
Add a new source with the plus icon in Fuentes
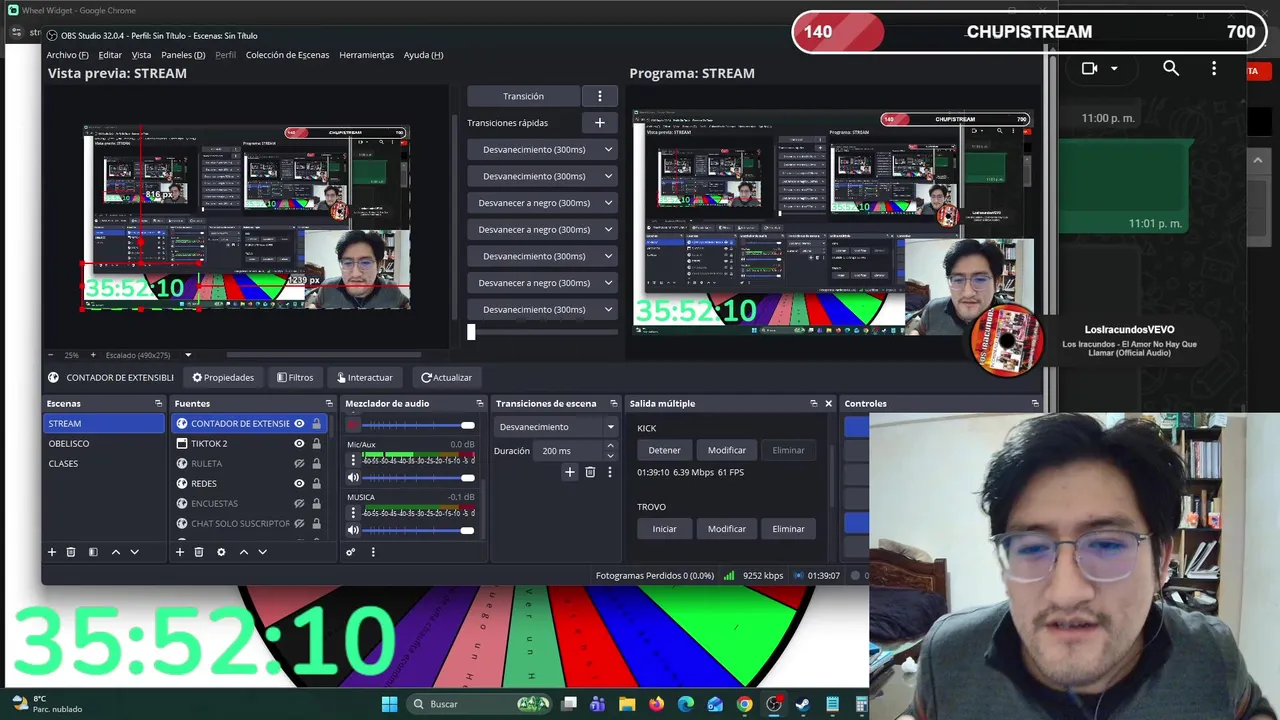(x=180, y=552)
